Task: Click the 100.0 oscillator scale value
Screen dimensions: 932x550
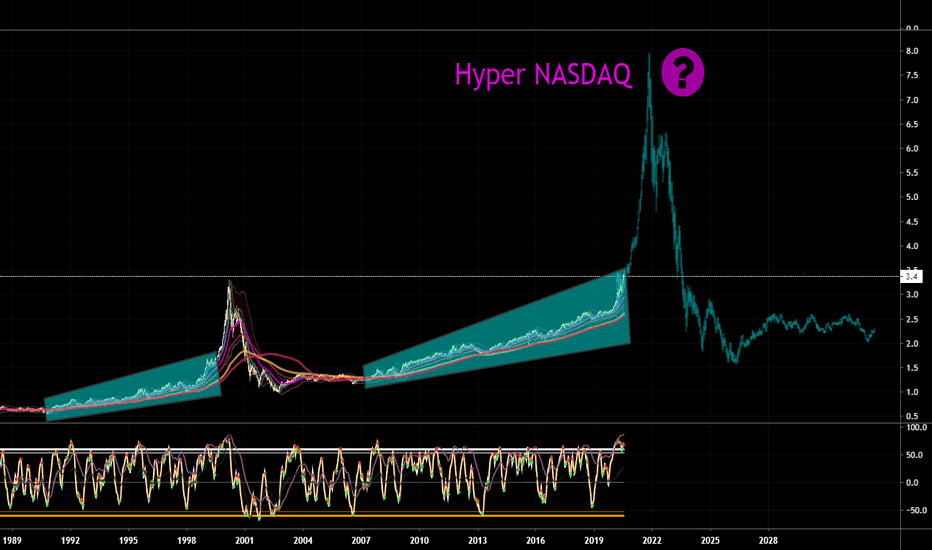Action: (916, 428)
